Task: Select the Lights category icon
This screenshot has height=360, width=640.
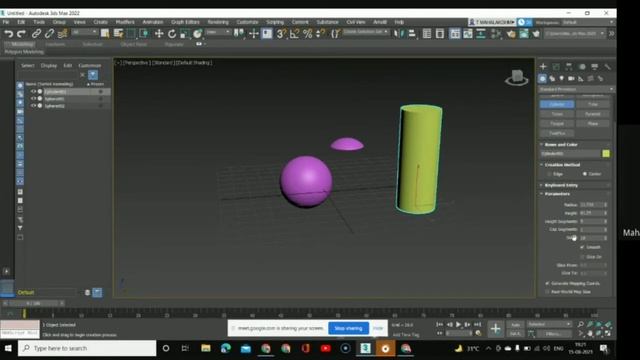Action: [562, 78]
